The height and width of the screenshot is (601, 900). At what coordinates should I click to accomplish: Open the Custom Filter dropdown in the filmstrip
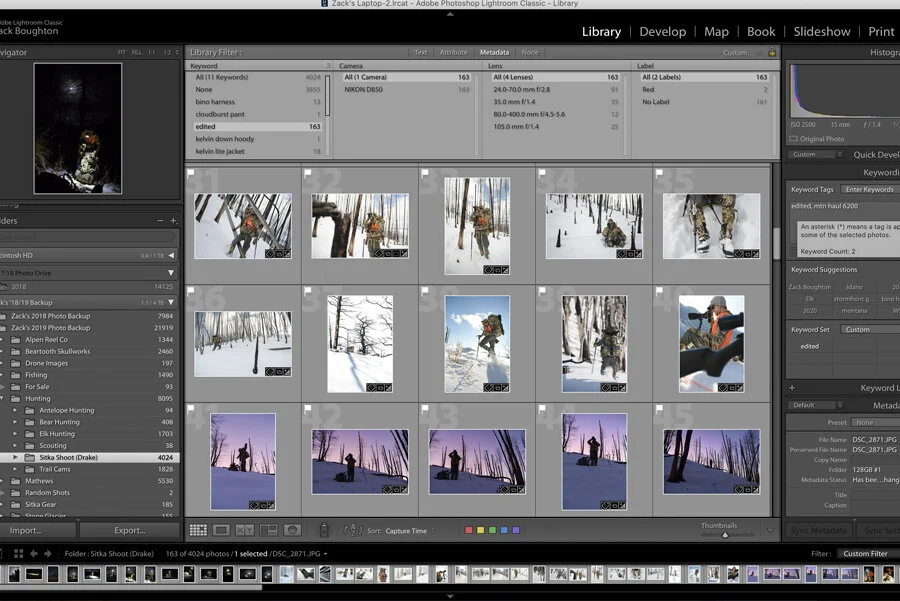[x=865, y=553]
